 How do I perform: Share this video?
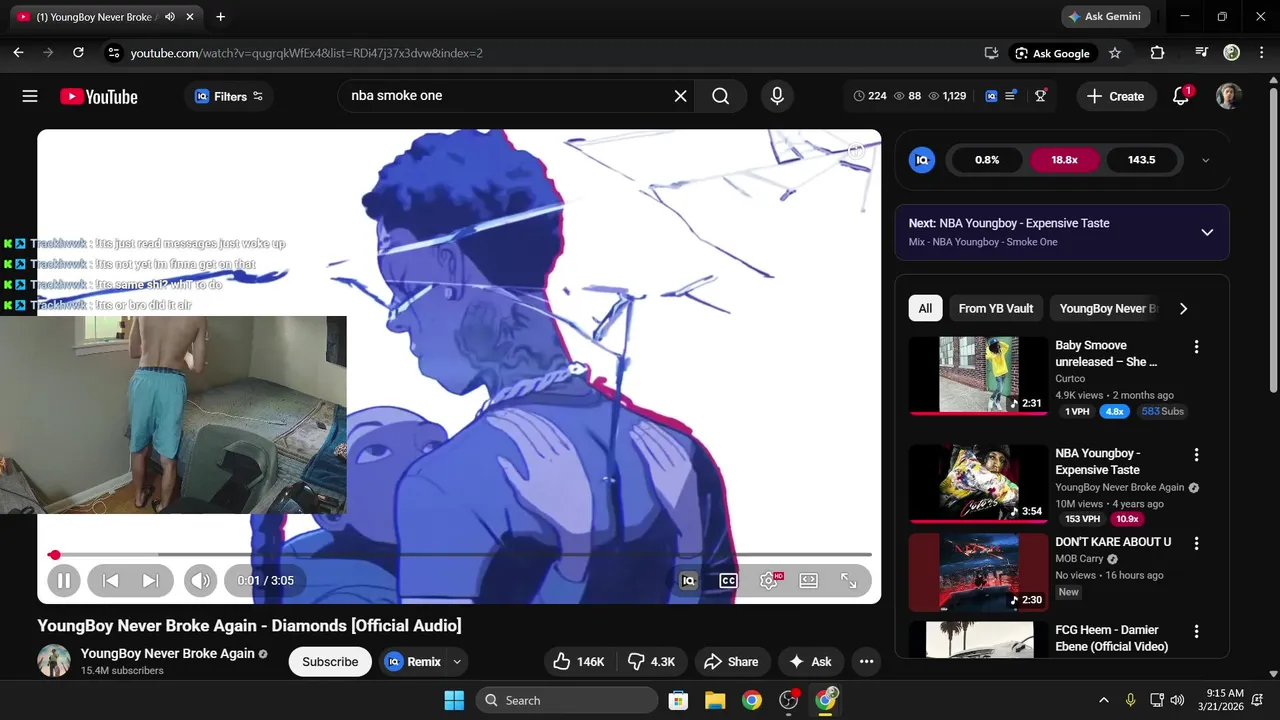pos(731,662)
